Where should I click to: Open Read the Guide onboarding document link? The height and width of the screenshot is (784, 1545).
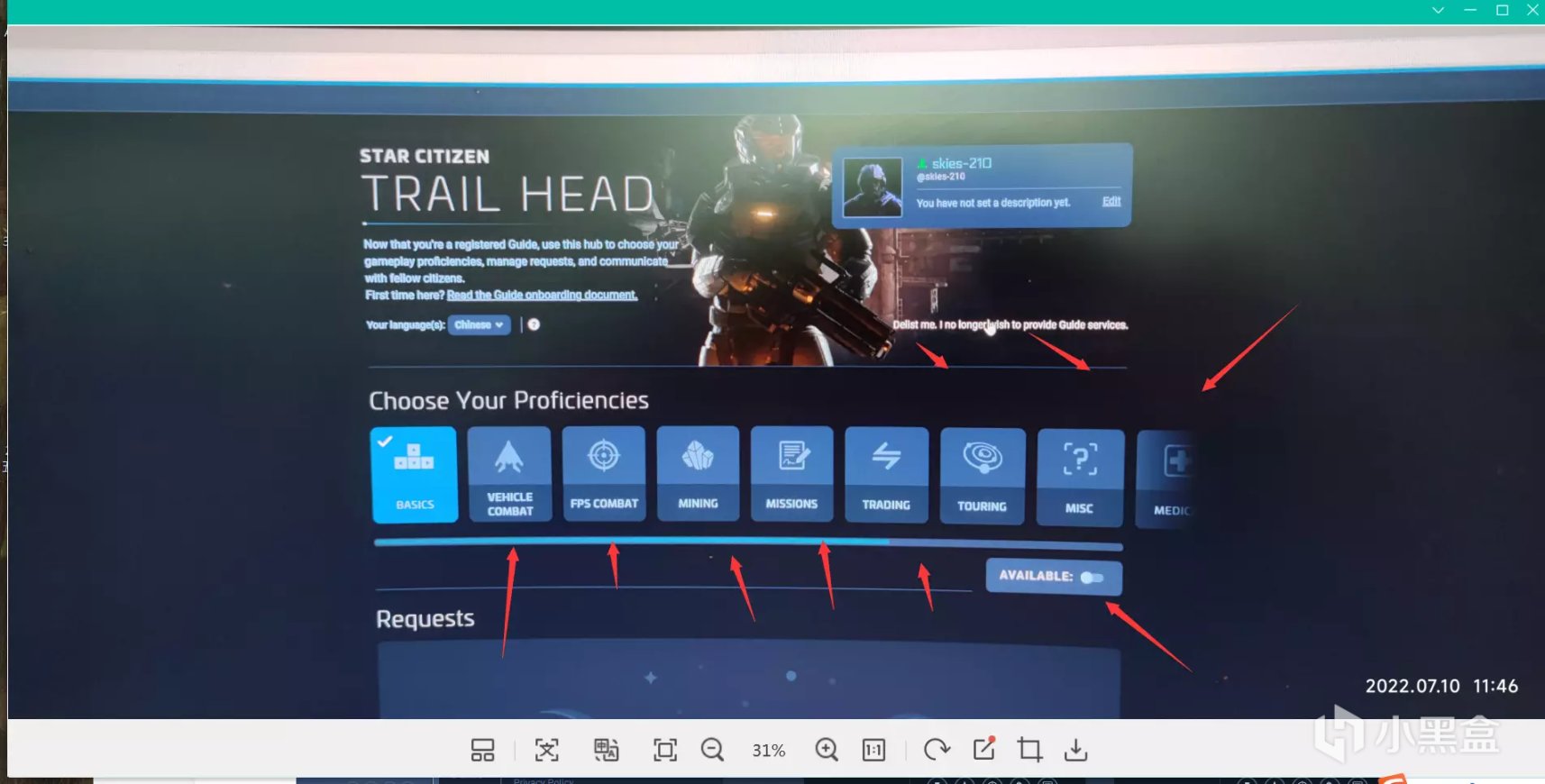(x=542, y=295)
